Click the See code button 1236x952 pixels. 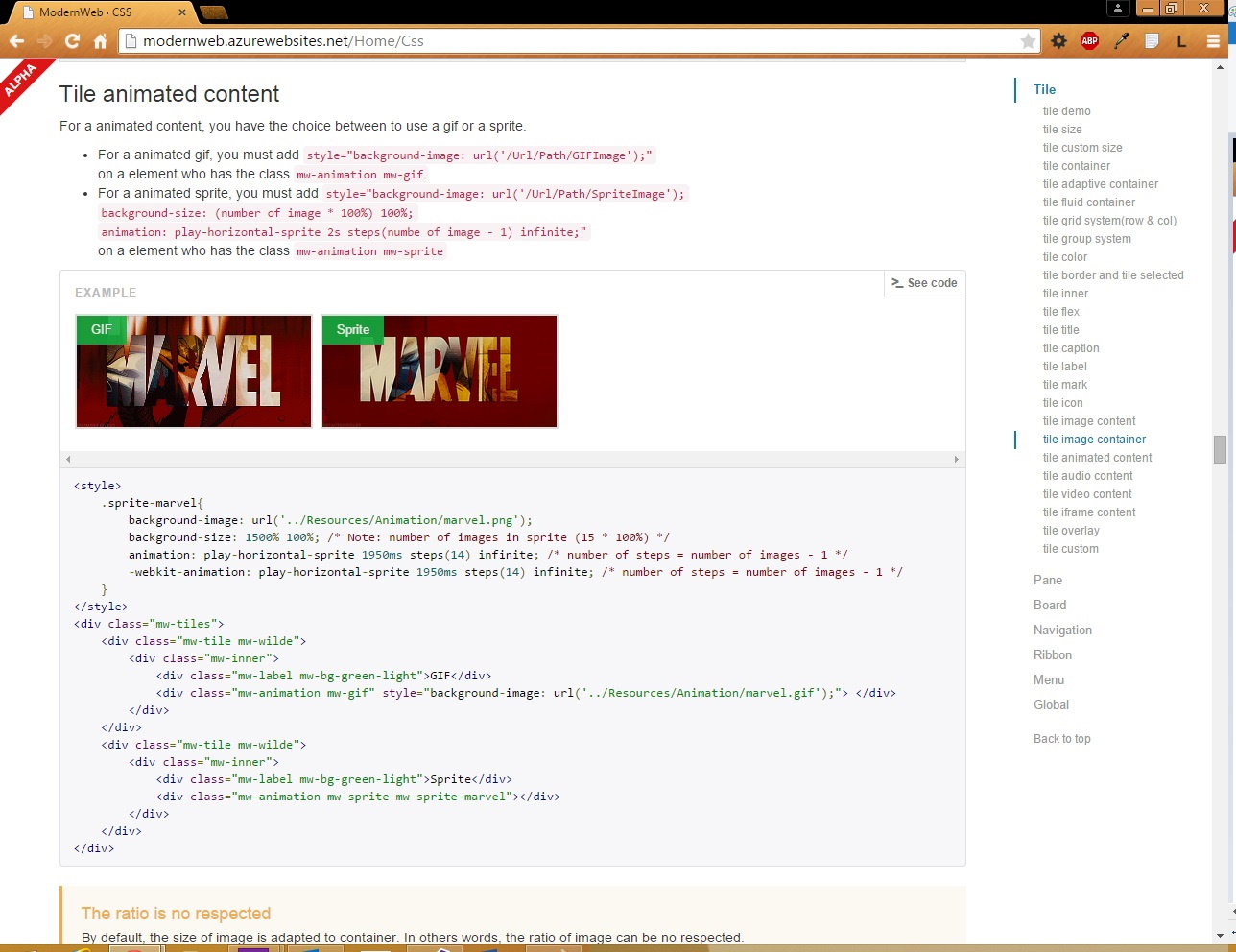coord(924,283)
